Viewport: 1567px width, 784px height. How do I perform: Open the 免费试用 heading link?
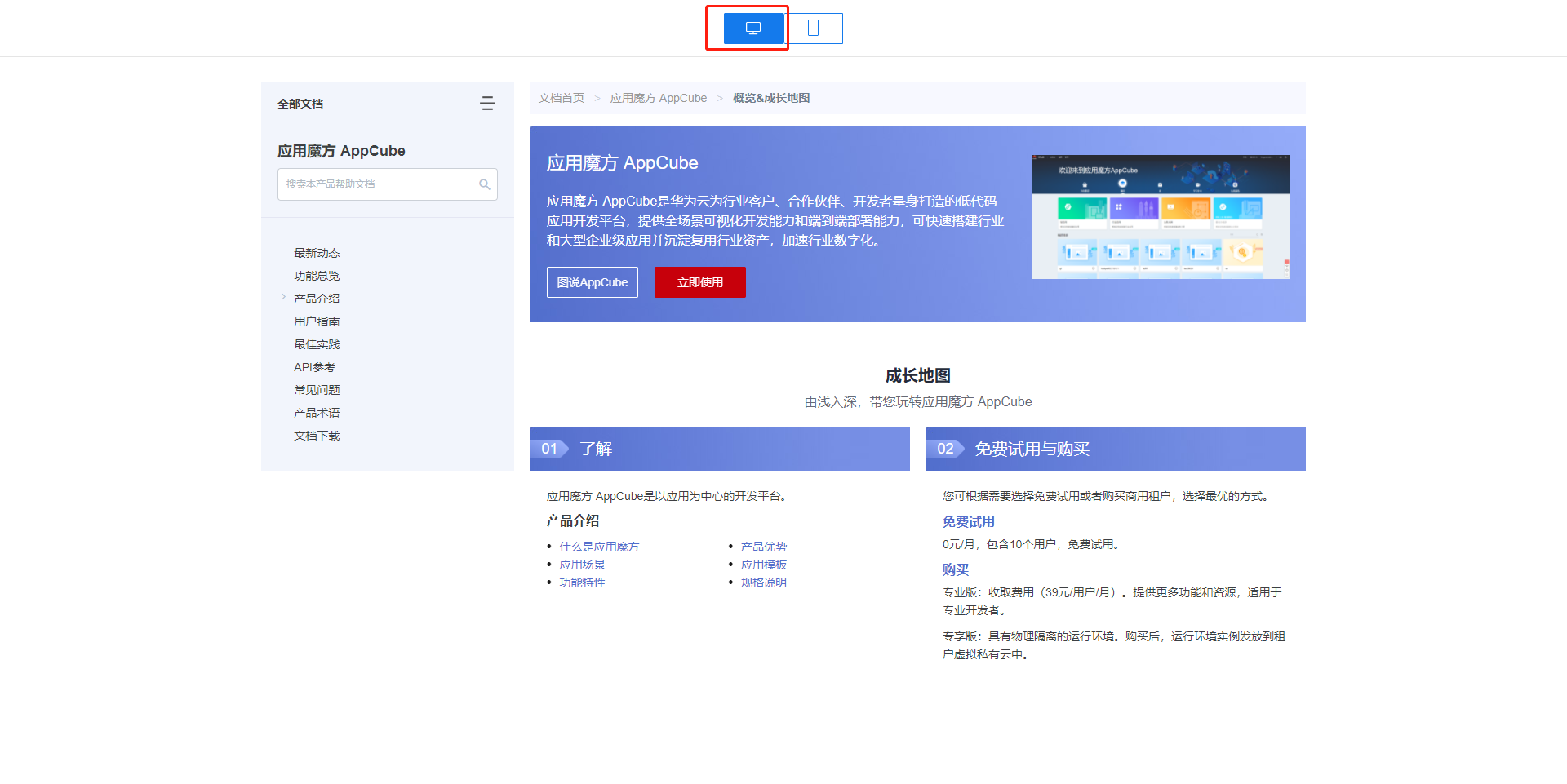pos(969,522)
